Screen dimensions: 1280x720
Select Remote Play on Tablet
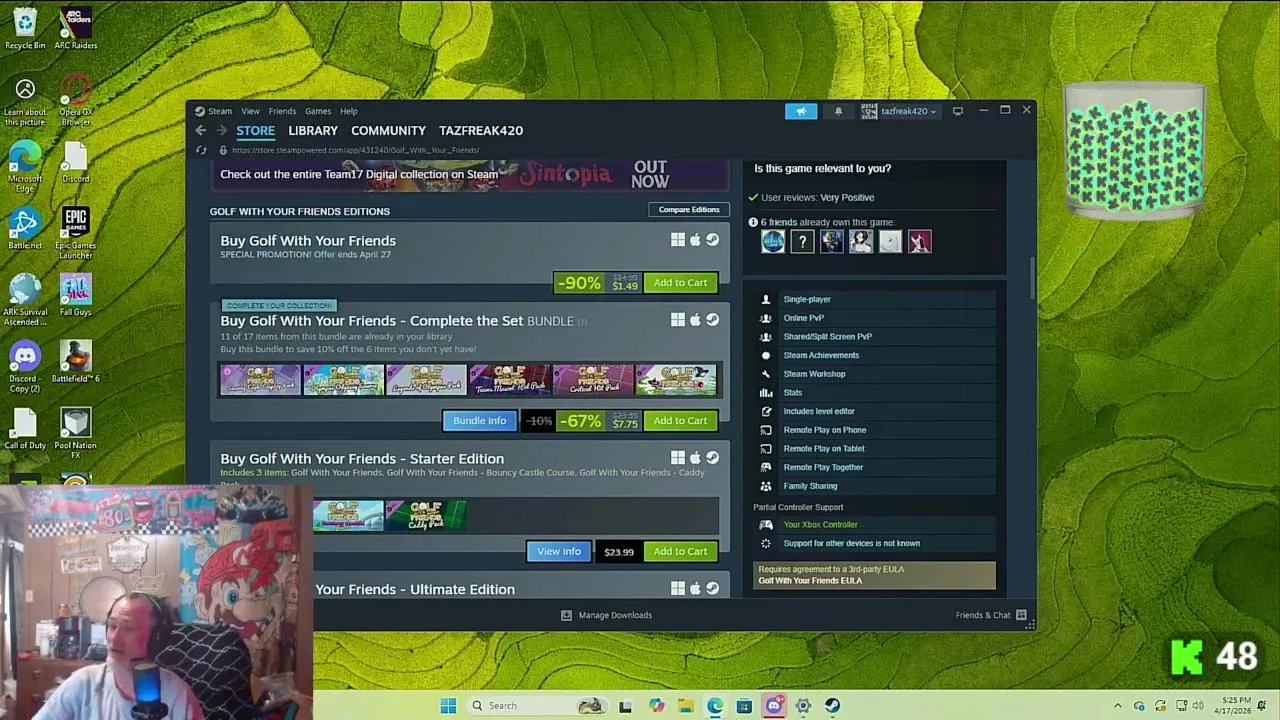pyautogui.click(x=875, y=449)
